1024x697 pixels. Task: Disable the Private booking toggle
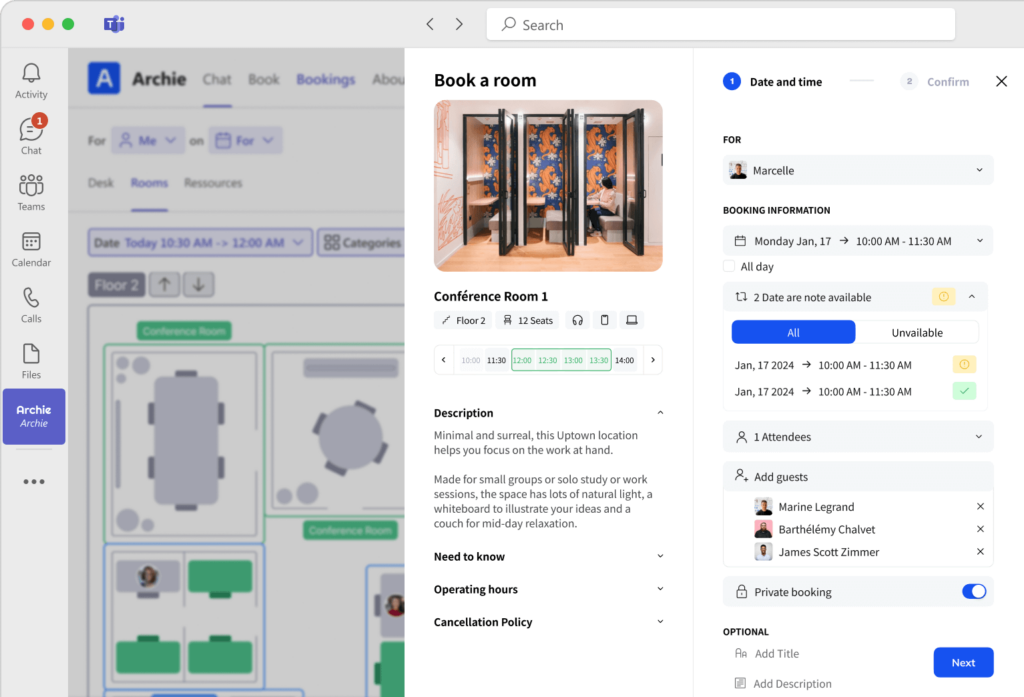(973, 592)
